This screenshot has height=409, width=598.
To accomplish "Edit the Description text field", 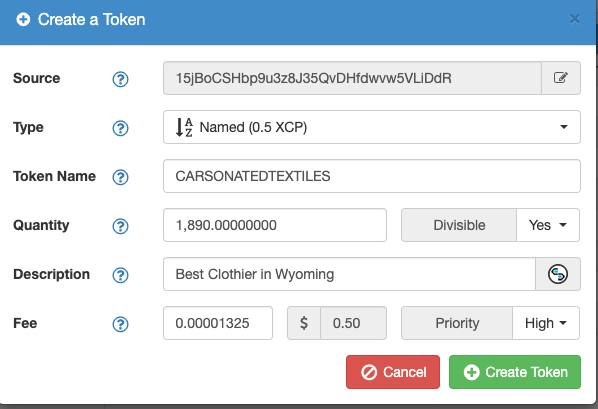I will coord(349,274).
